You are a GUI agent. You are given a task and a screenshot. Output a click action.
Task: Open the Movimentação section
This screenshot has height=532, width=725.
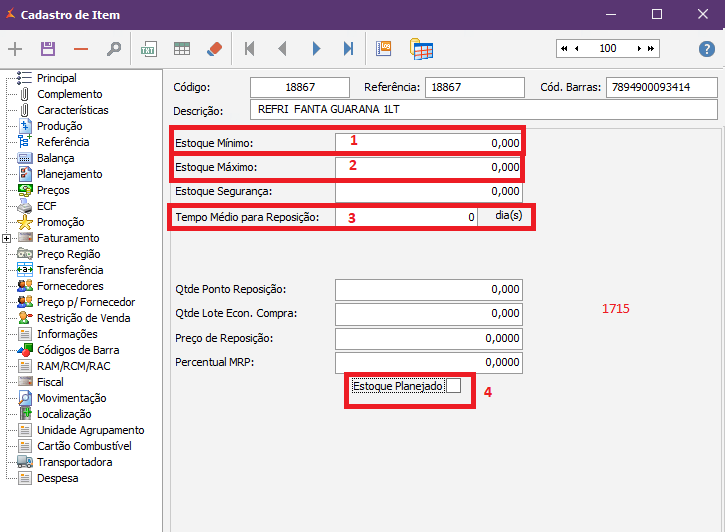pos(72,398)
